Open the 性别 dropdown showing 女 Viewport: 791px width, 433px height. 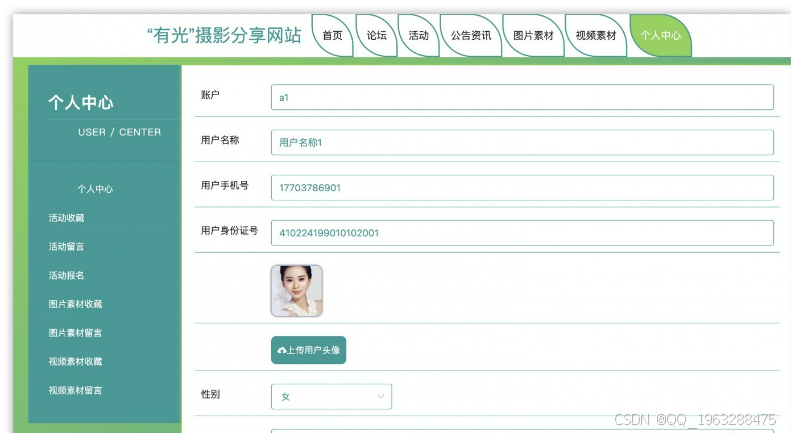pos(331,397)
